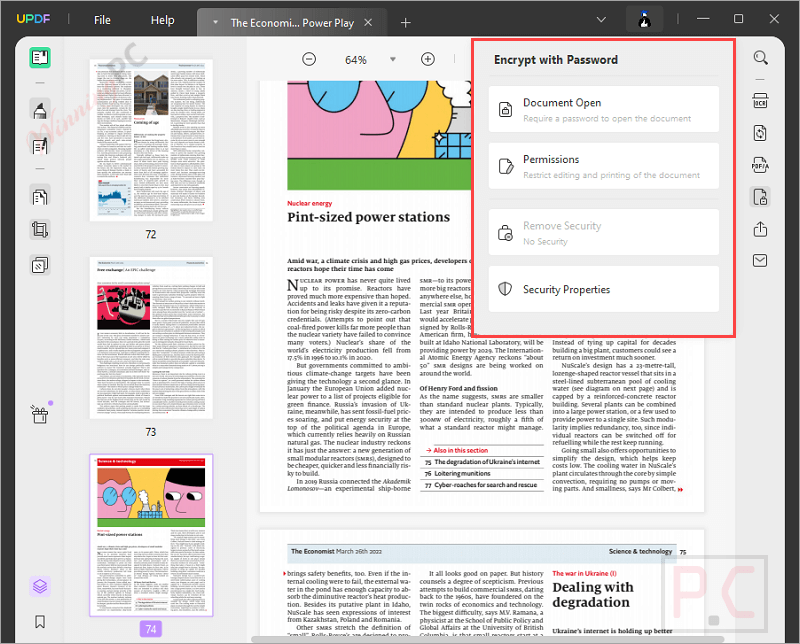Save as PDF/A icon
This screenshot has height=644, width=800.
click(760, 165)
